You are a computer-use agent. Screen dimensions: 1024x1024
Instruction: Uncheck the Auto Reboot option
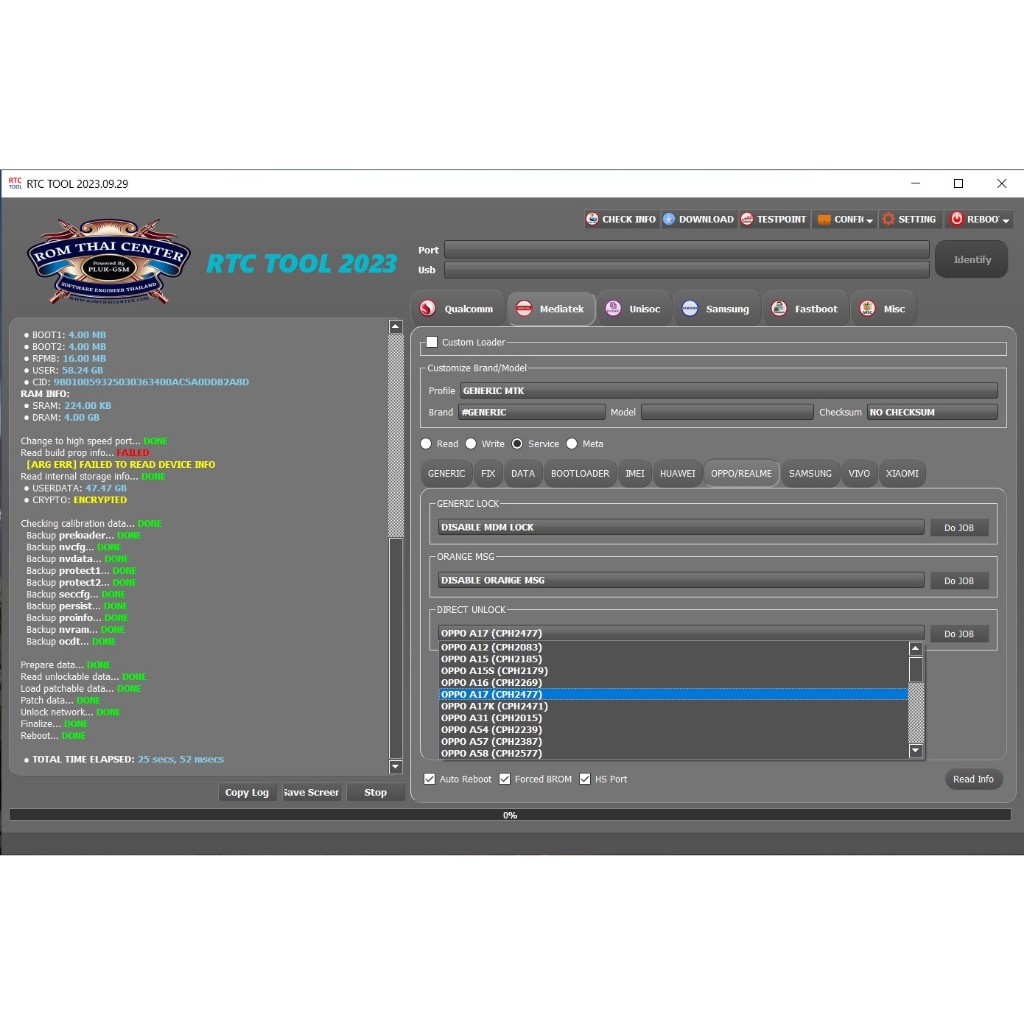[x=430, y=779]
